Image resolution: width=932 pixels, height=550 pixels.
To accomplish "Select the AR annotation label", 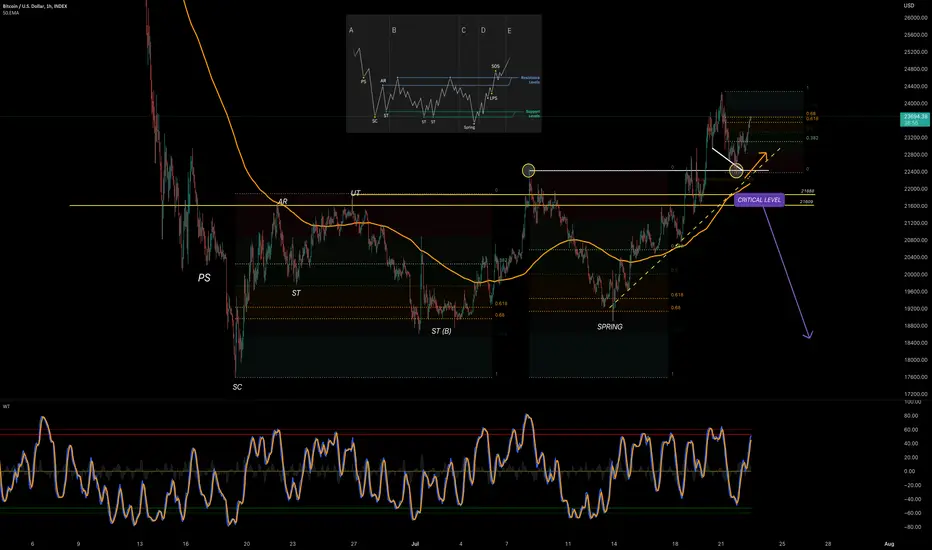I will click(x=282, y=202).
